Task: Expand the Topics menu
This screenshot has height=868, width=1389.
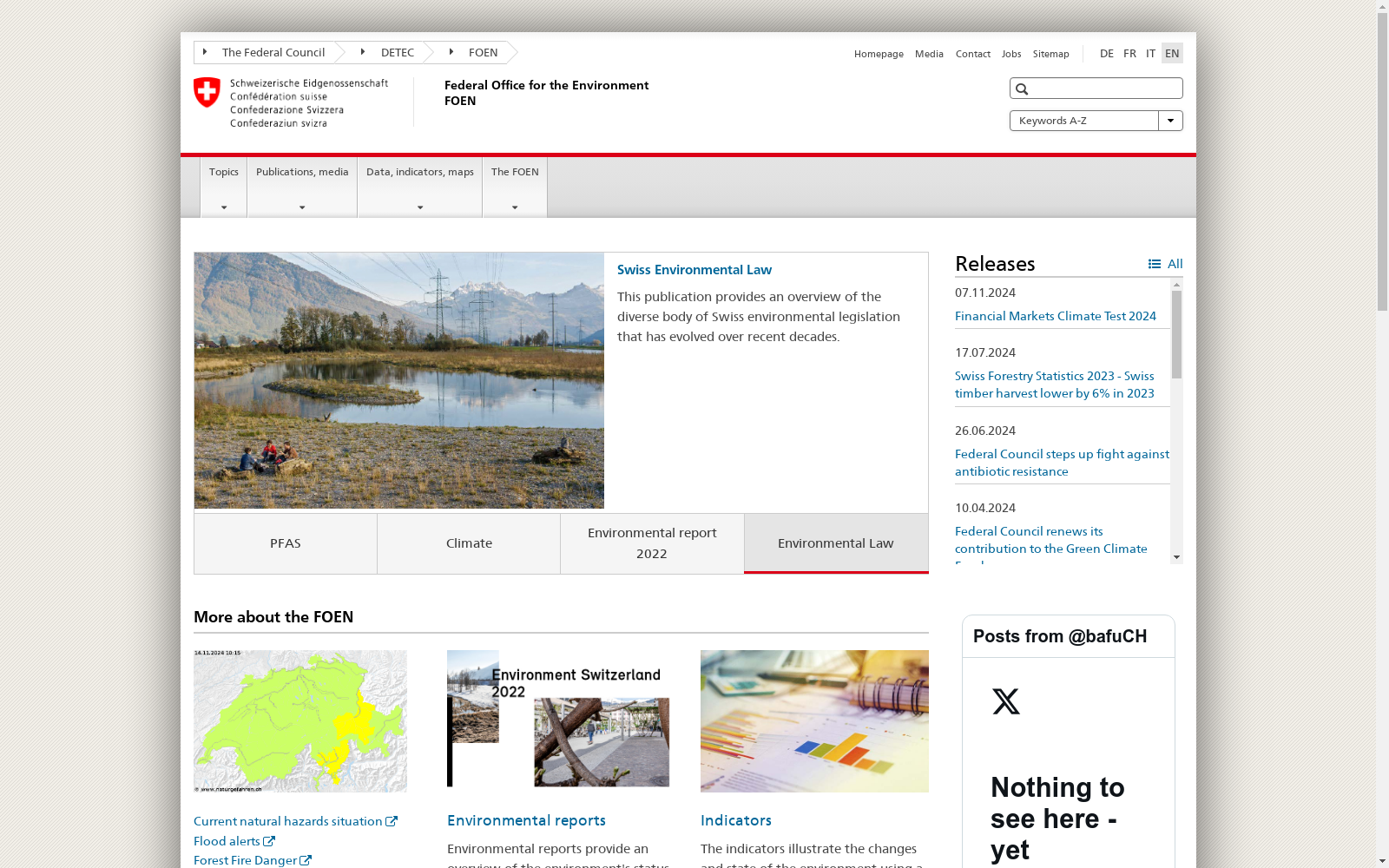Action: point(224,187)
